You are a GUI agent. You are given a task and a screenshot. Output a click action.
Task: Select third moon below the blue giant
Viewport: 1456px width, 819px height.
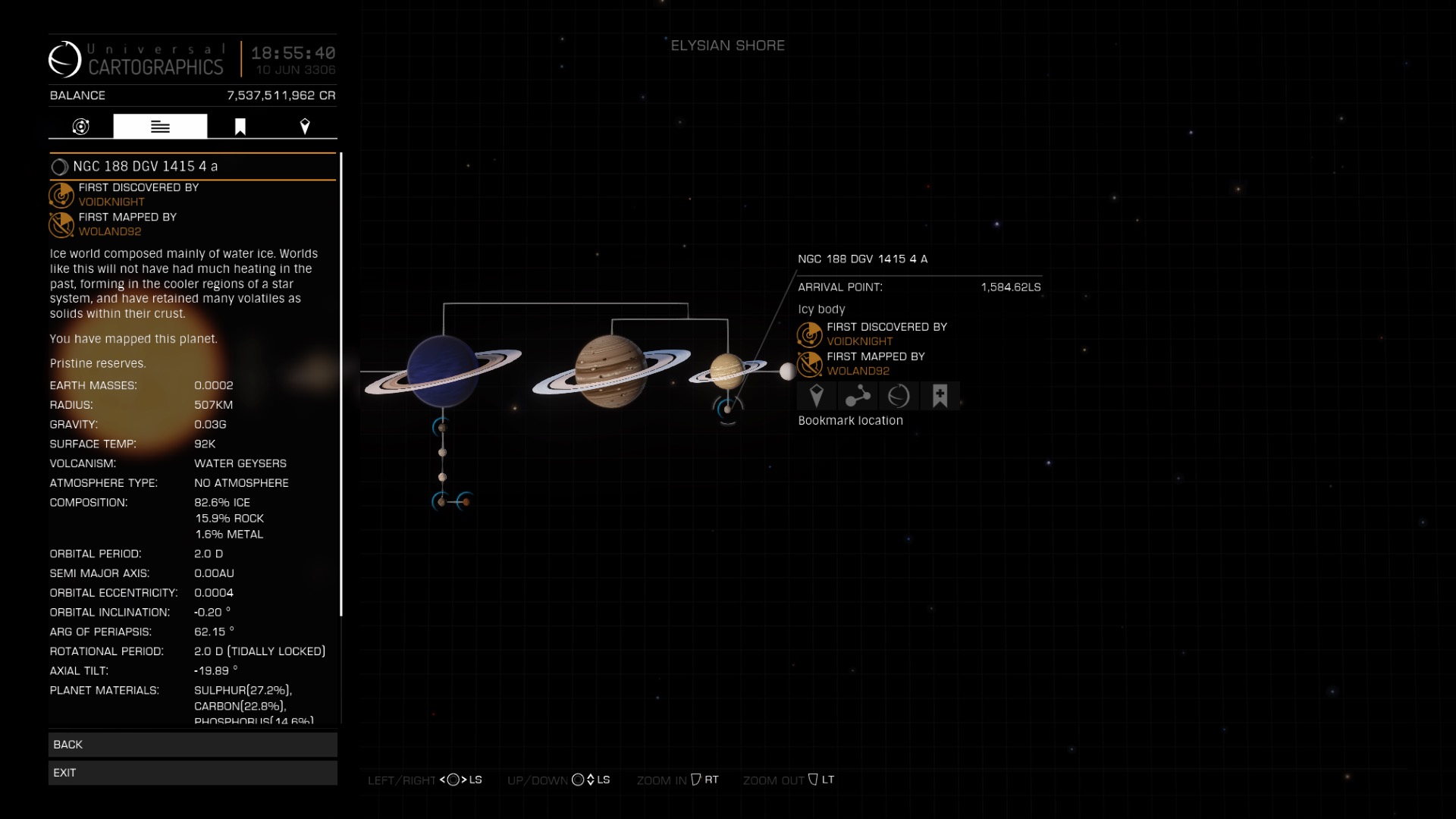click(442, 478)
